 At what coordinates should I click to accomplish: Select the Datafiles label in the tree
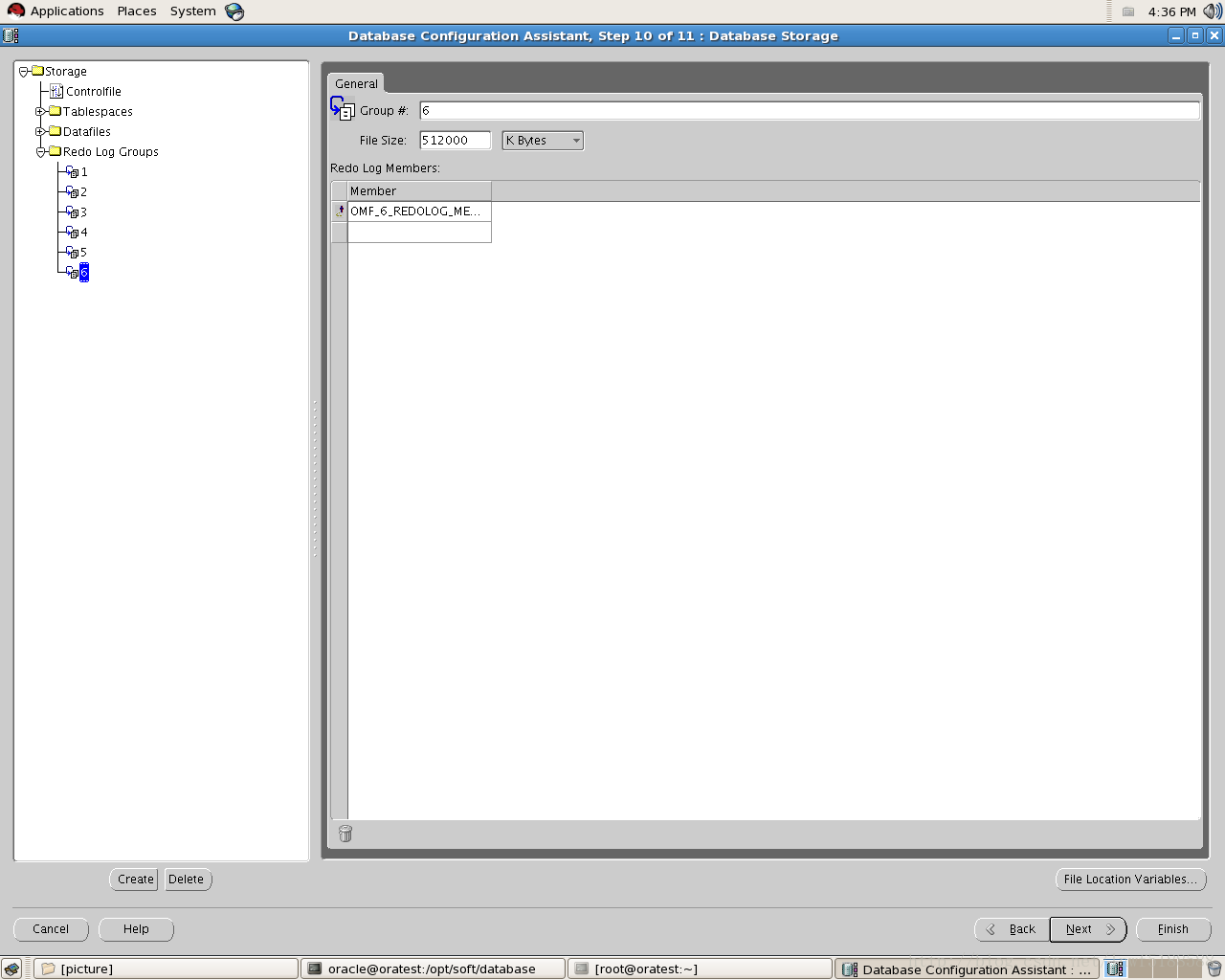coord(86,132)
